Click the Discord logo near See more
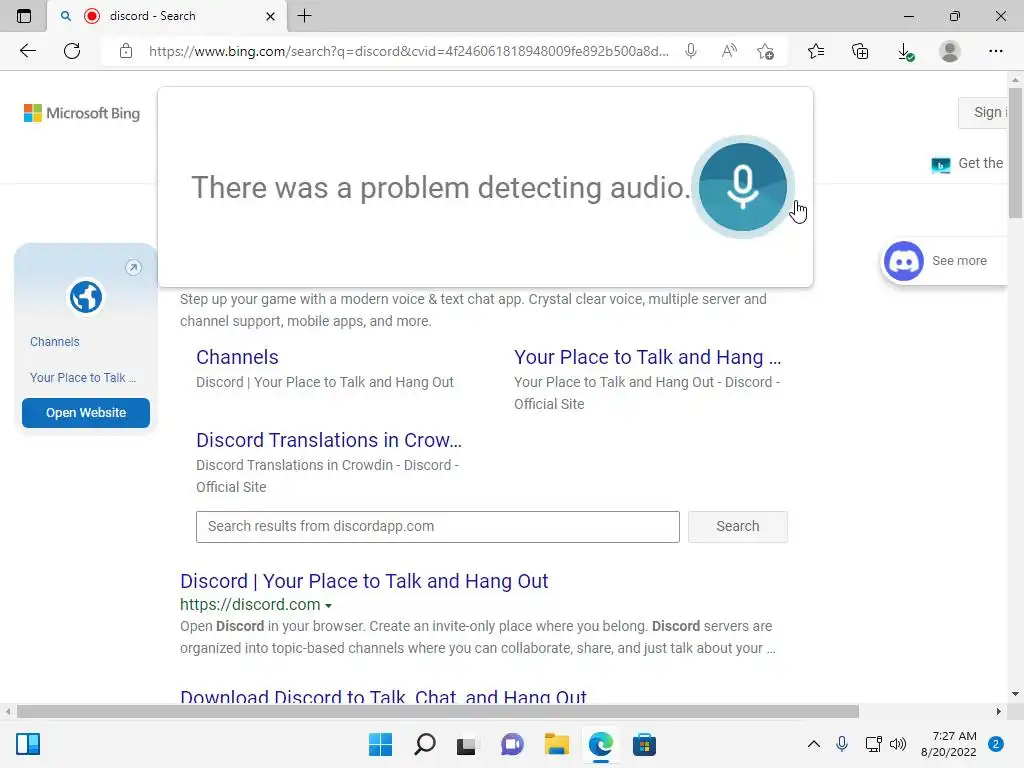Viewport: 1024px width, 768px height. click(x=903, y=261)
